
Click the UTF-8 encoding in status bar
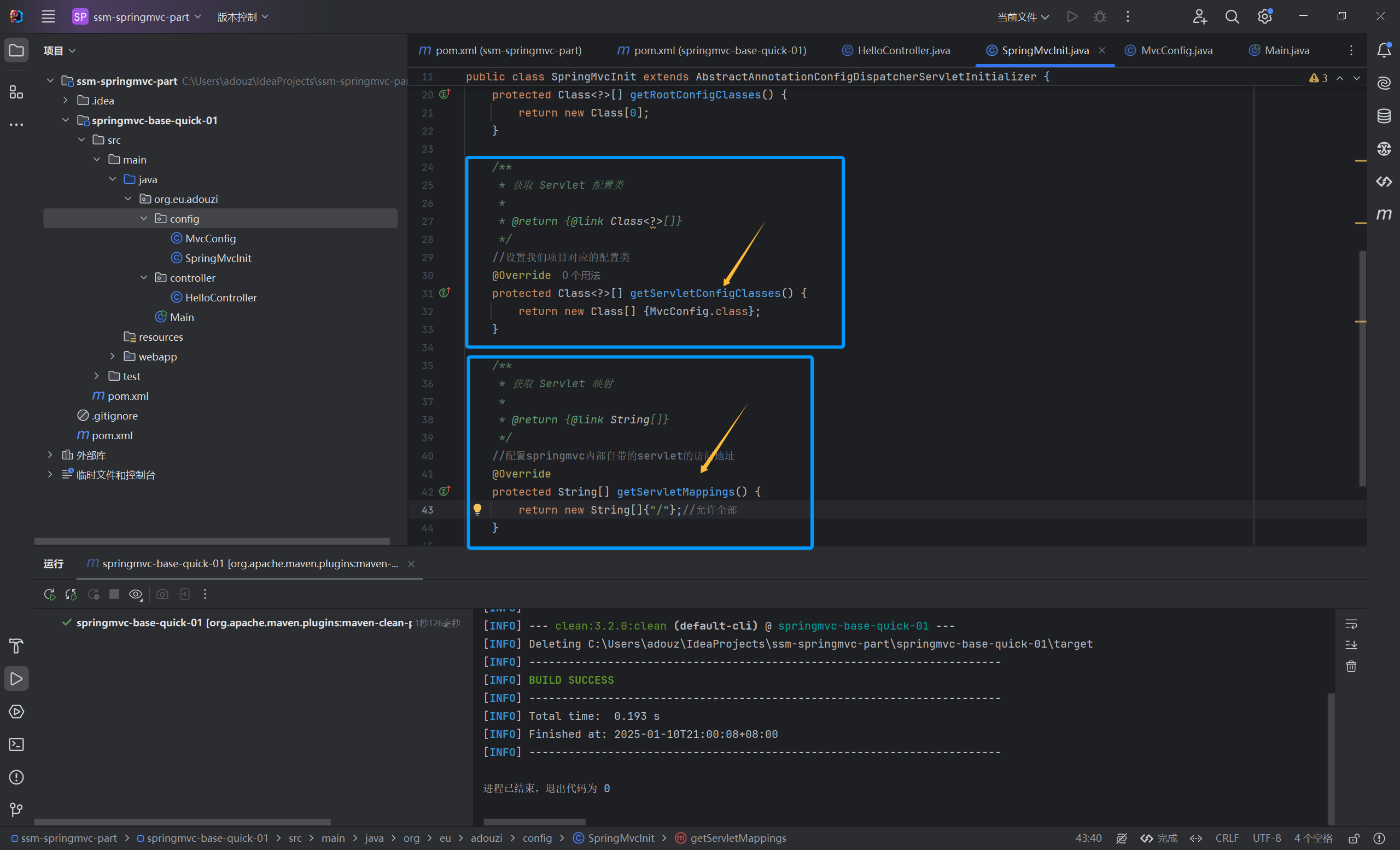click(1267, 838)
